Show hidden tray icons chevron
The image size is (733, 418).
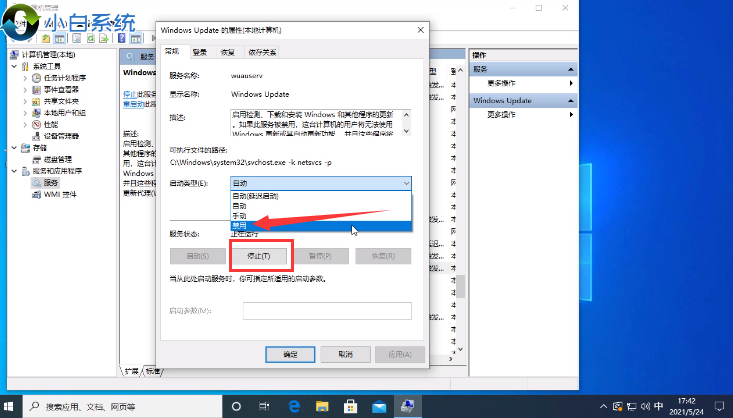[604, 406]
